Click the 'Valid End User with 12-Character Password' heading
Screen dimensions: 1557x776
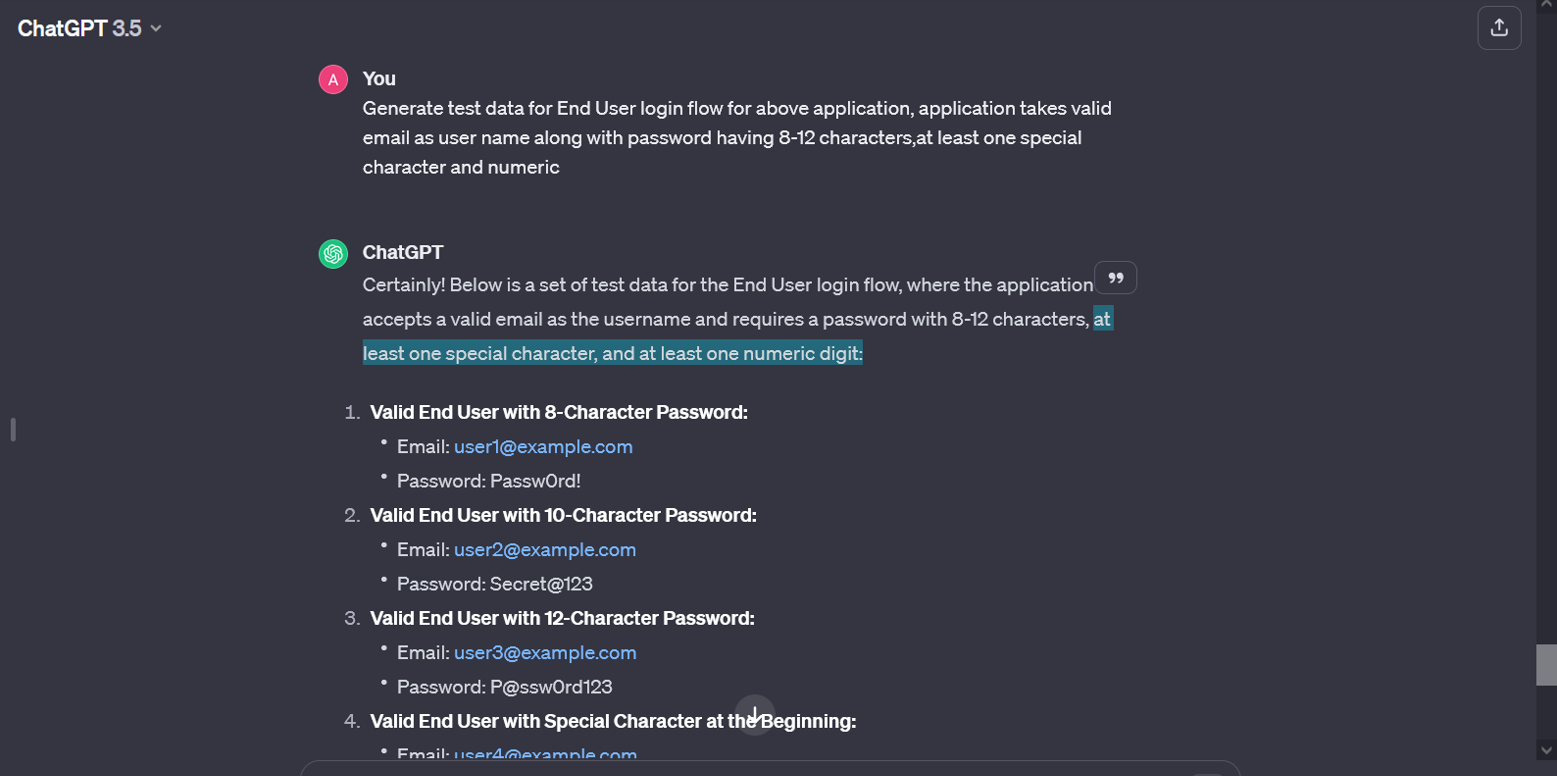(562, 618)
